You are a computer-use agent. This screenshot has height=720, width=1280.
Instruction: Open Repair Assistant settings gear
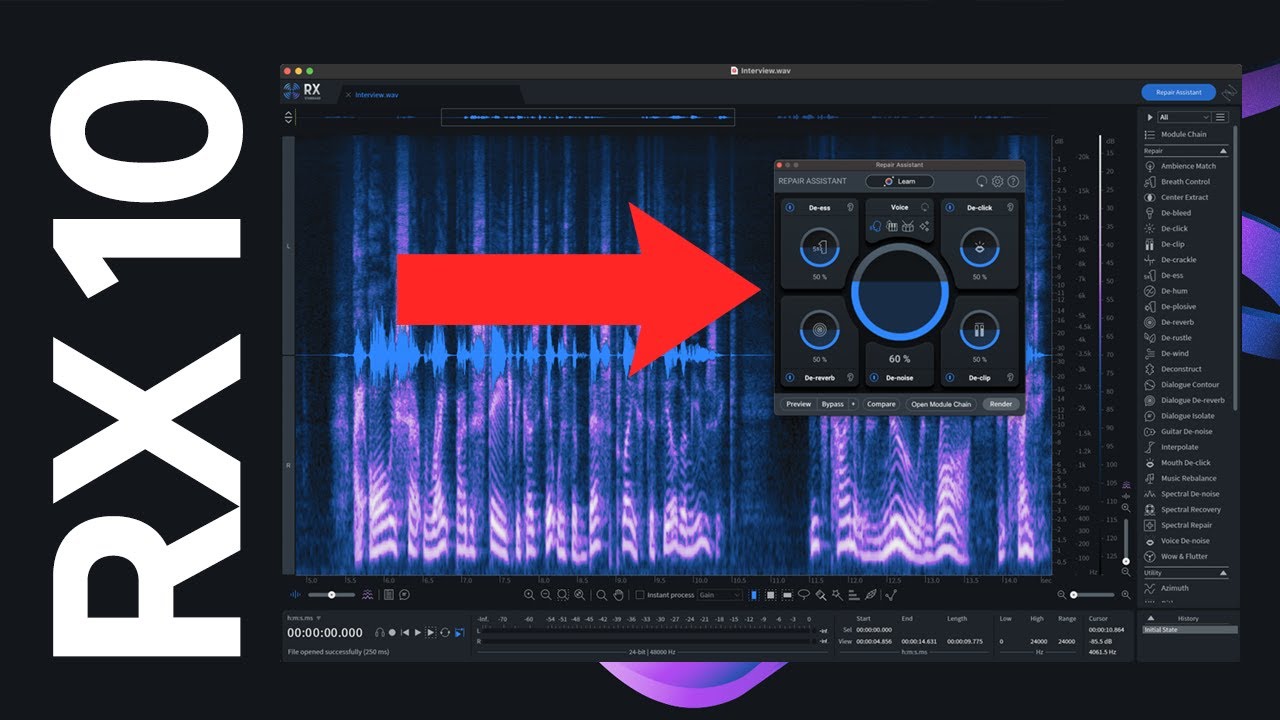(x=997, y=181)
